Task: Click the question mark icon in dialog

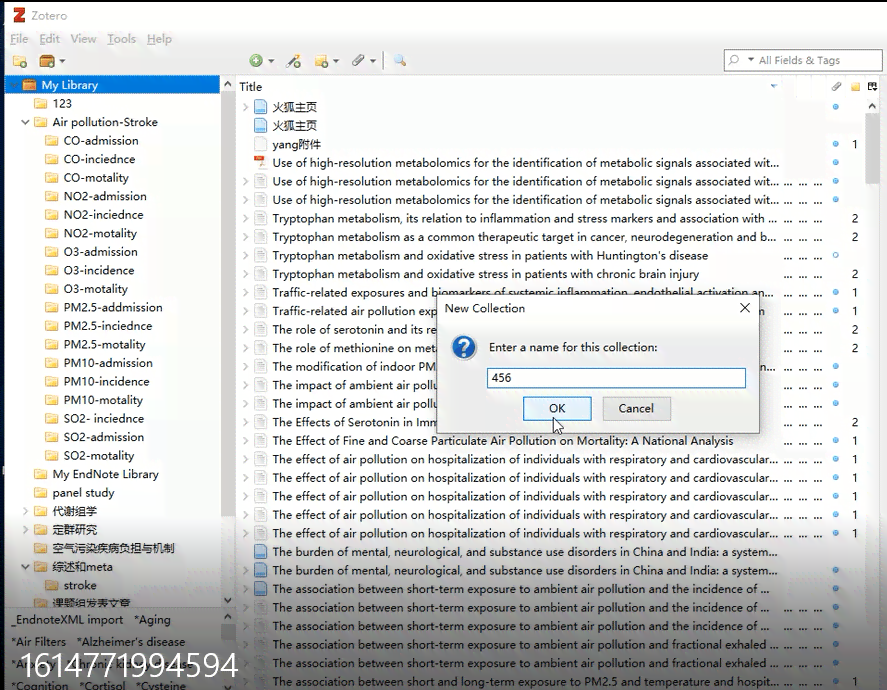Action: (x=464, y=347)
